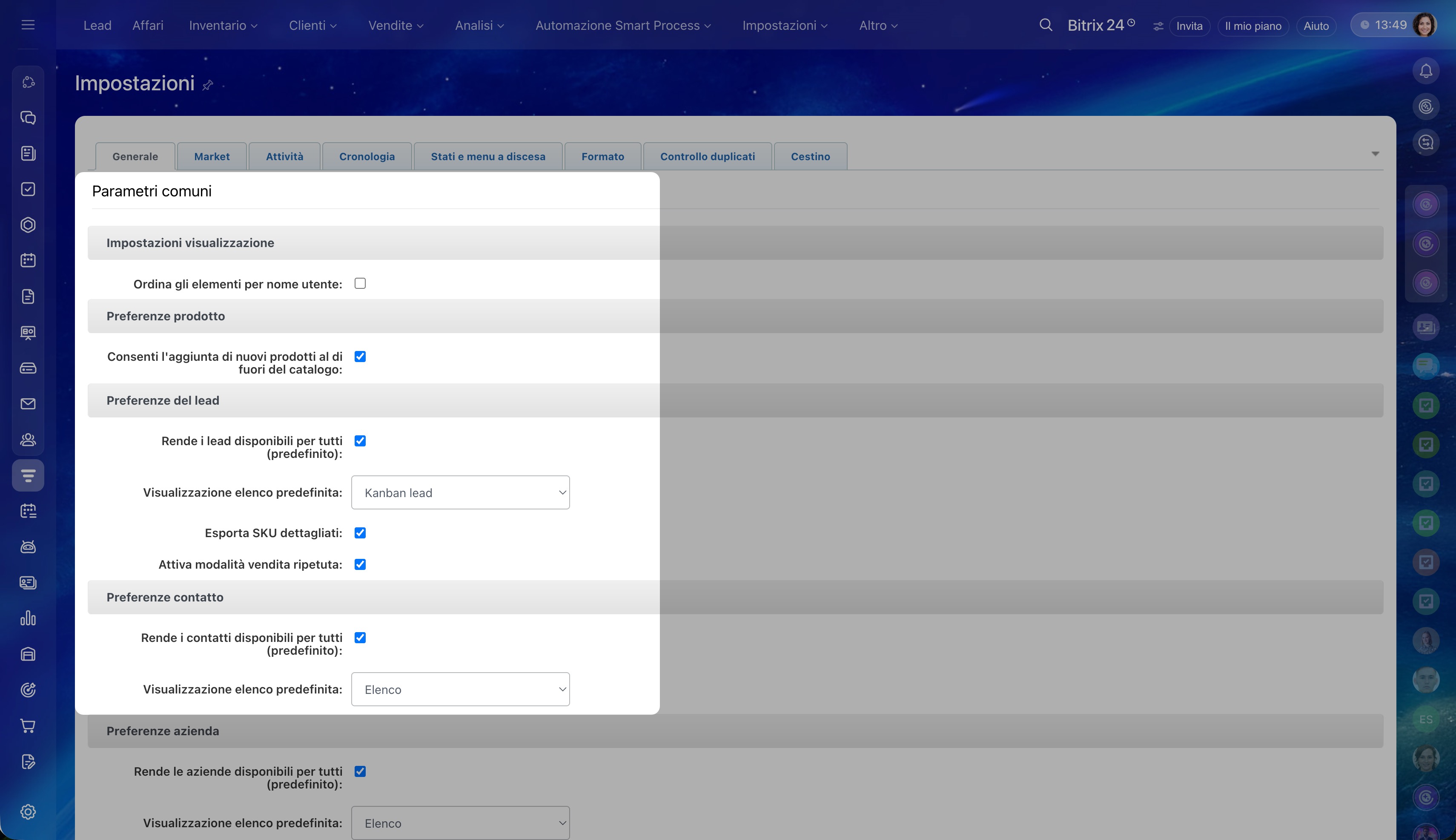This screenshot has height=840, width=1456.
Task: Enable ordering elements by user name
Action: click(x=360, y=283)
